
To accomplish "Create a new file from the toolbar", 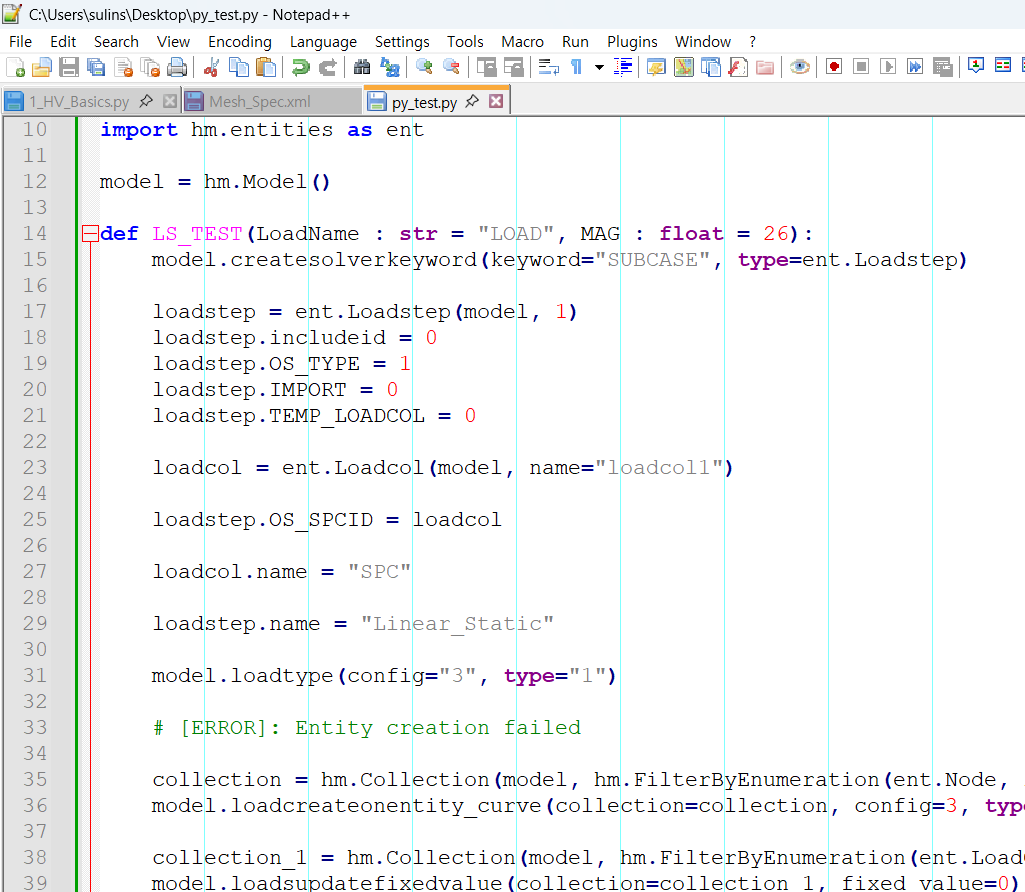I will tap(16, 67).
